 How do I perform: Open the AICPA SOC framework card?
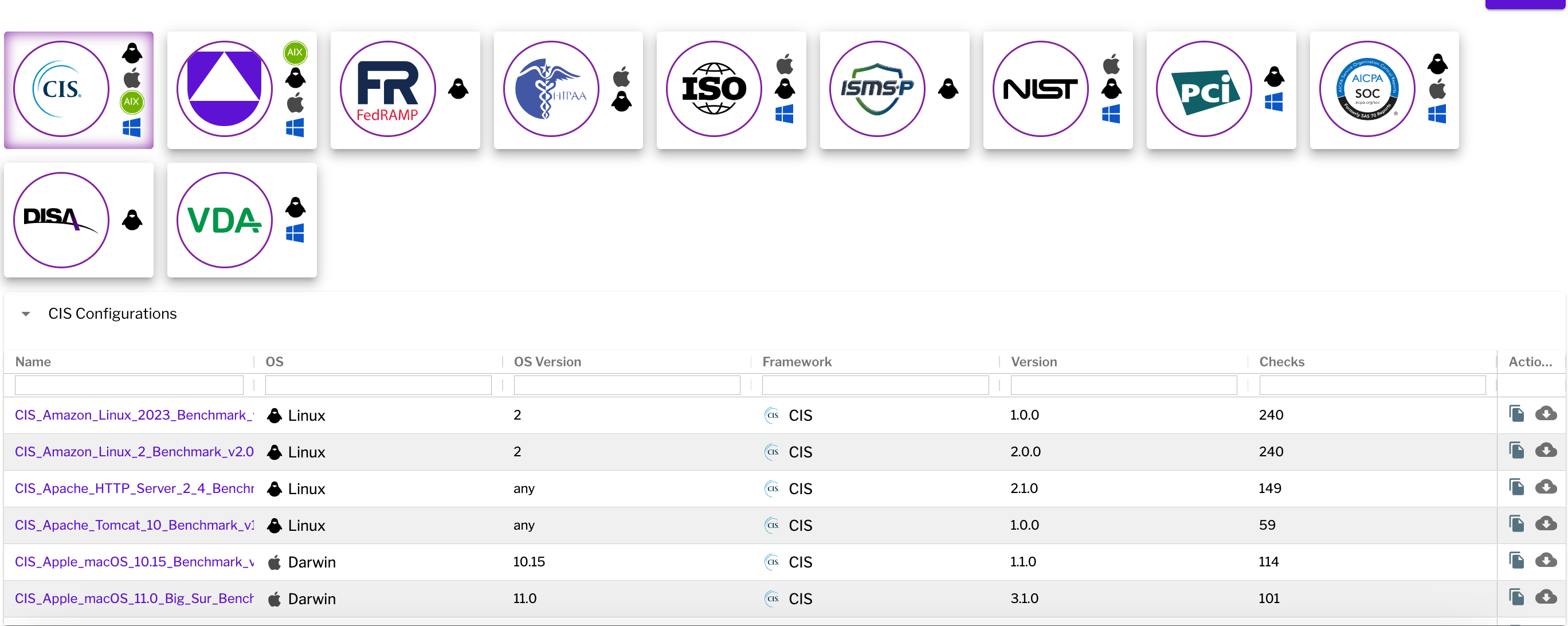click(x=1383, y=90)
